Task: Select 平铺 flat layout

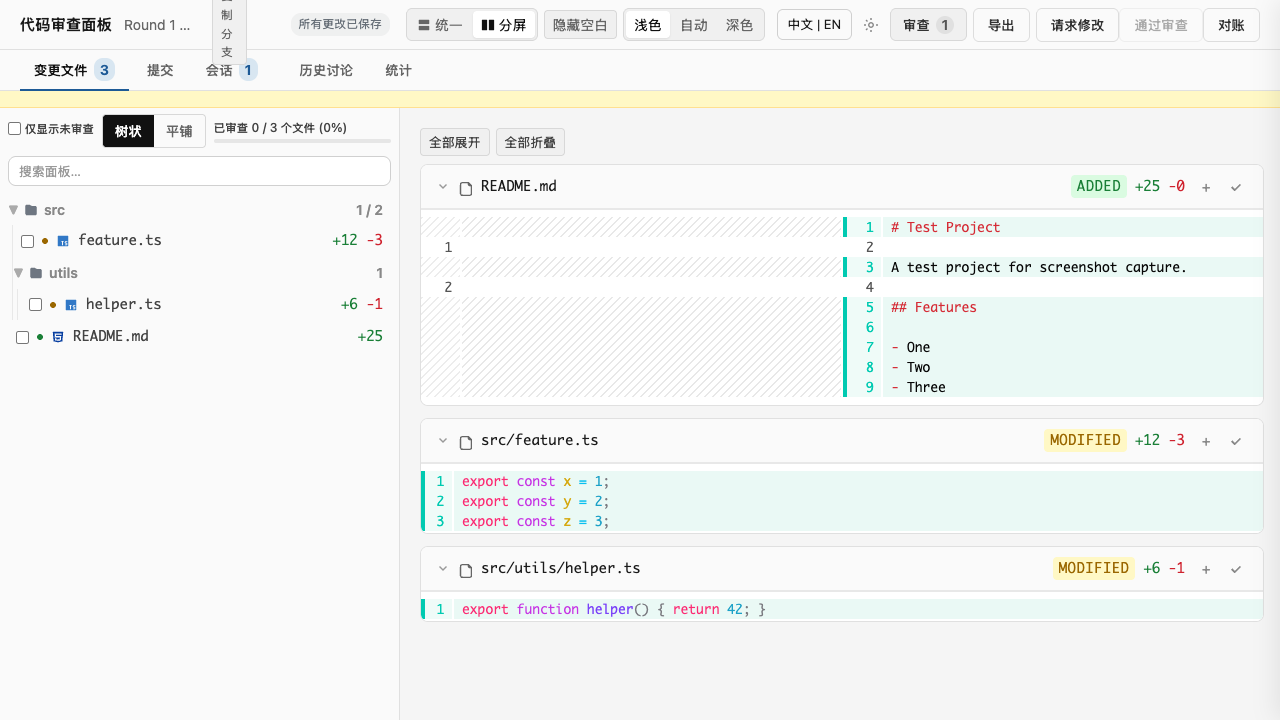Action: pos(179,131)
